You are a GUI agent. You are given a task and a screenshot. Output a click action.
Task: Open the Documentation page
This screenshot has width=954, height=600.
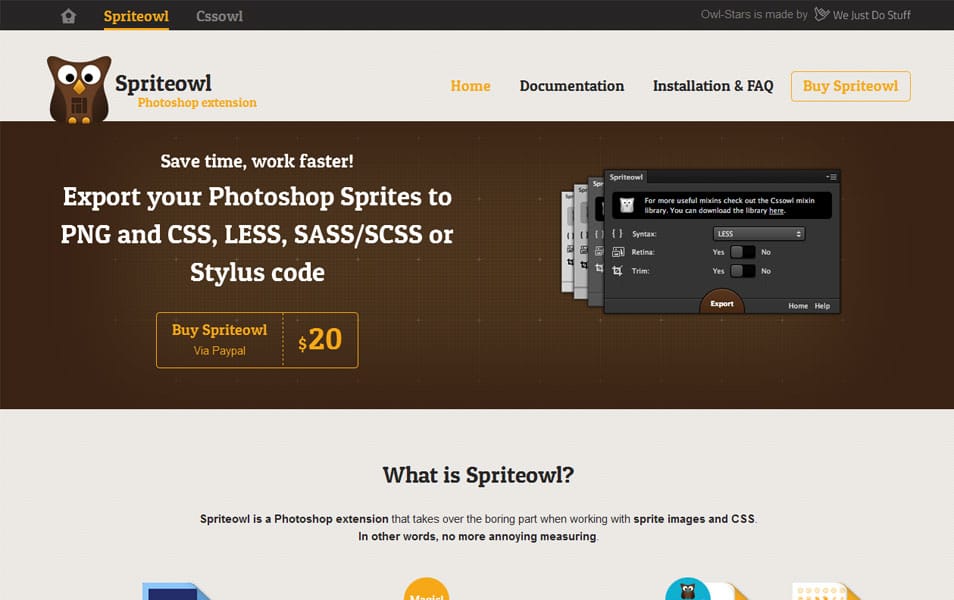tap(572, 86)
